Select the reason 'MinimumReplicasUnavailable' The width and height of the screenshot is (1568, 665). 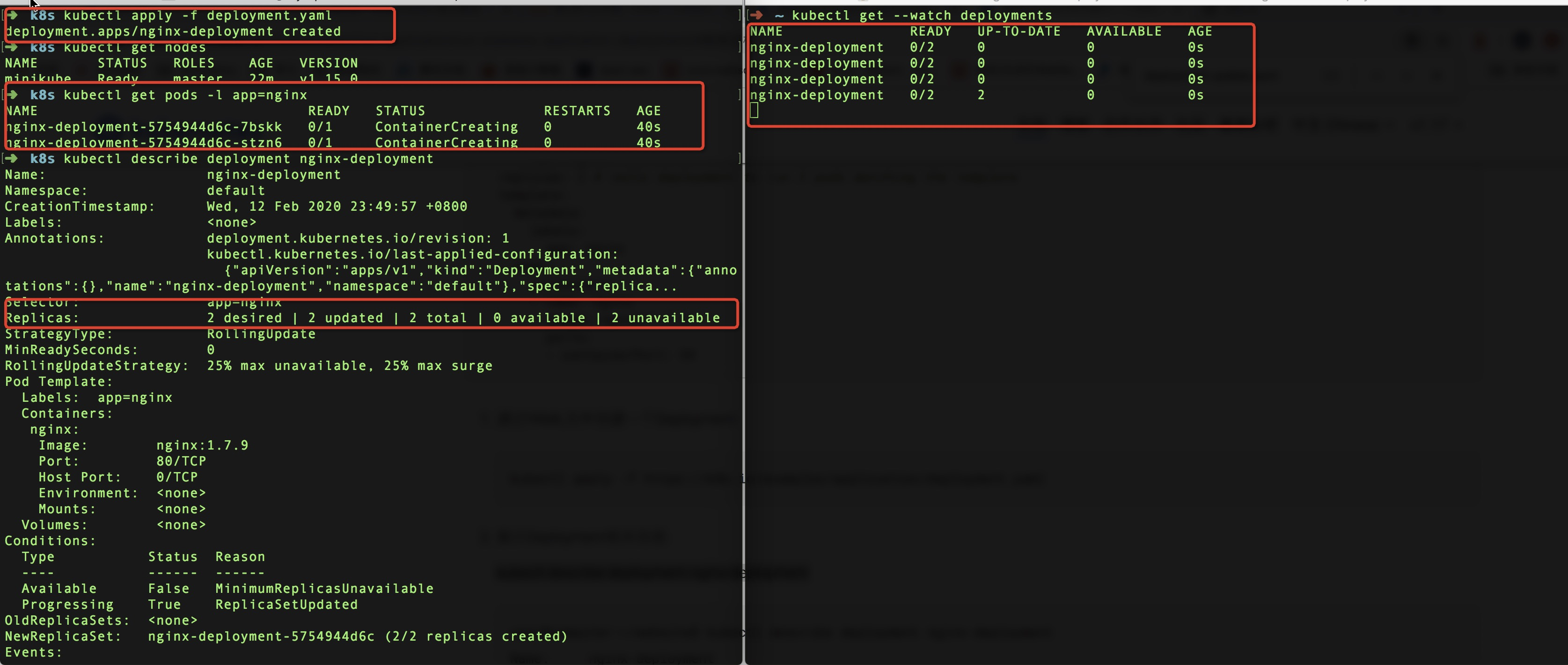tap(324, 588)
